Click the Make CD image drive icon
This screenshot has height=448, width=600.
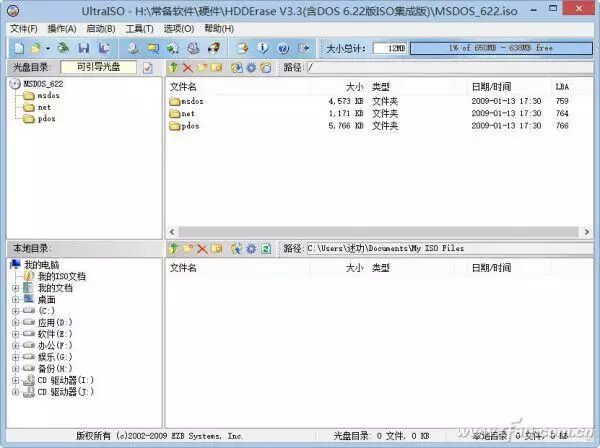(x=133, y=48)
